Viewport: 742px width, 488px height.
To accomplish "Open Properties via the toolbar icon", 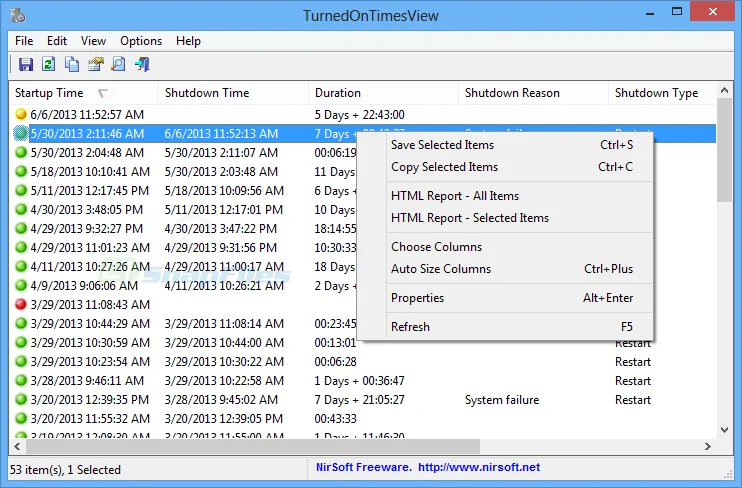I will (x=96, y=65).
